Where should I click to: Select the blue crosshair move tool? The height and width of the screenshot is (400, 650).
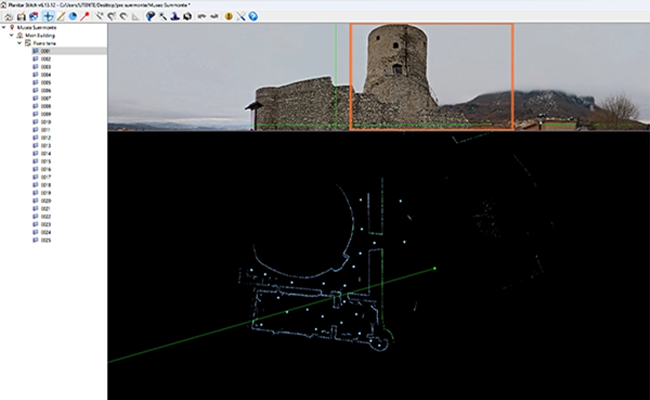click(48, 16)
